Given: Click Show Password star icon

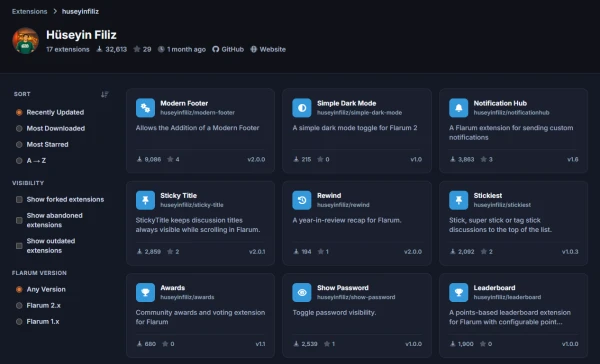Looking at the screenshot, I should [x=327, y=344].
